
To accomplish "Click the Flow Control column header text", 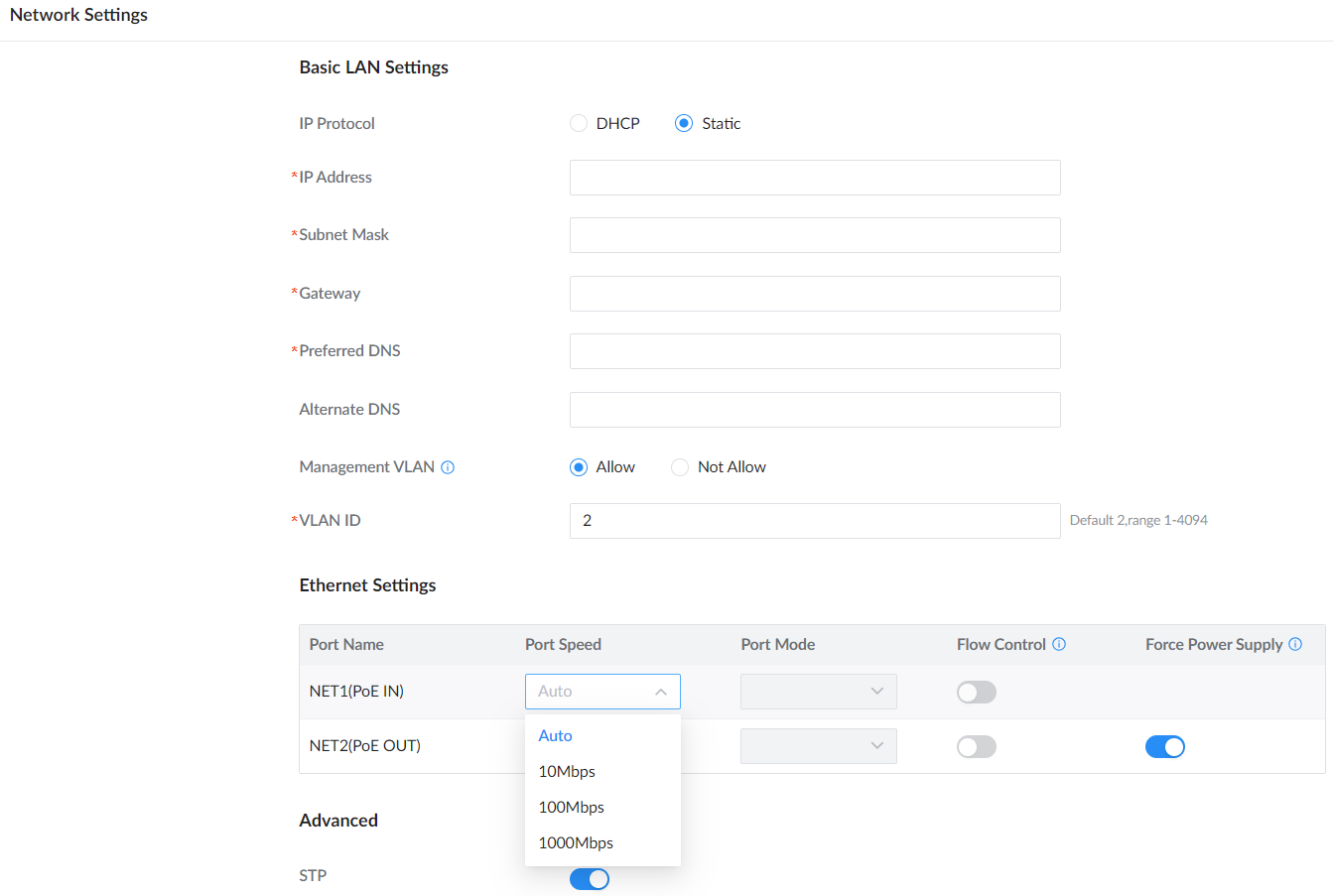I will [x=1001, y=644].
